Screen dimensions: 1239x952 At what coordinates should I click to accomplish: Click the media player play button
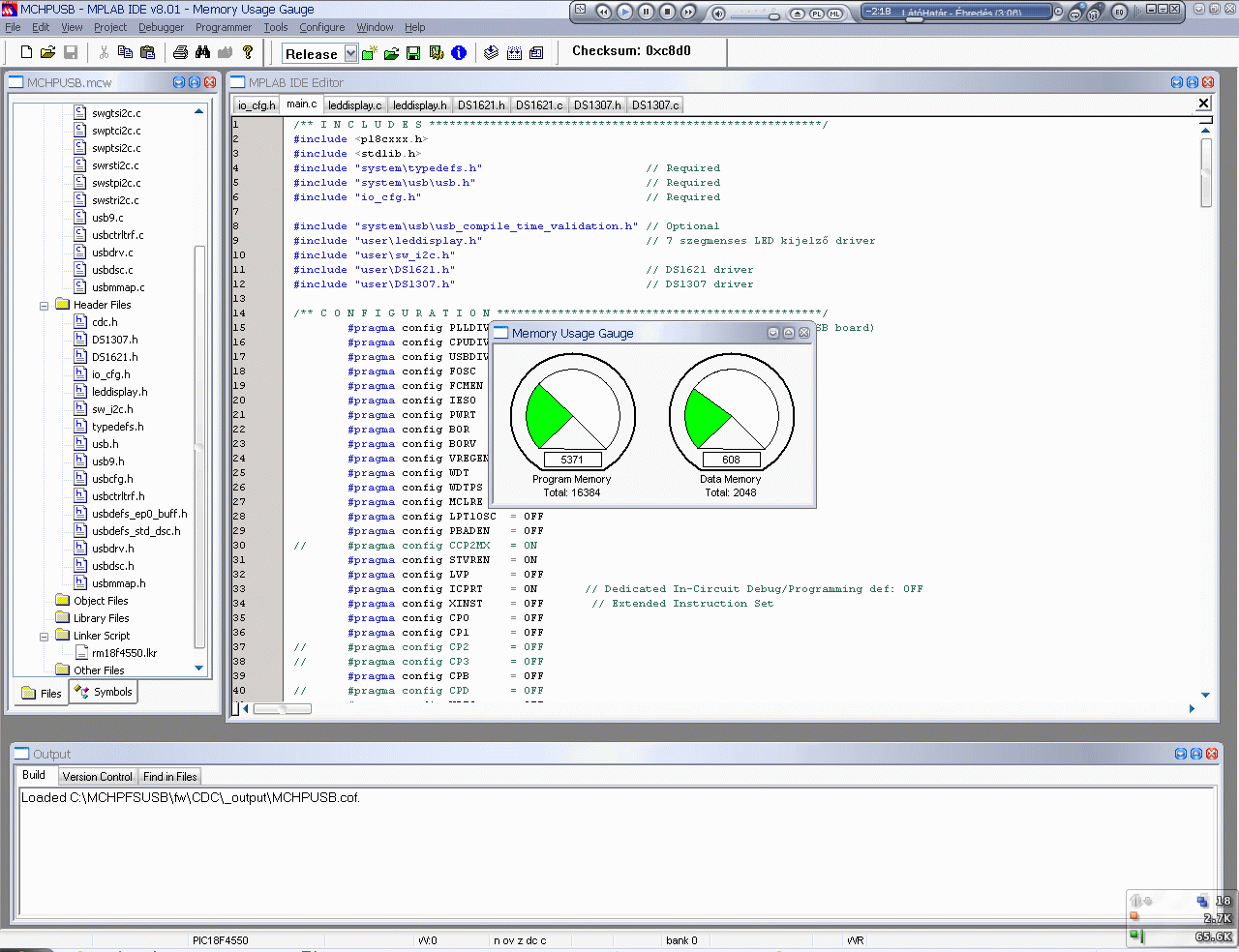625,12
